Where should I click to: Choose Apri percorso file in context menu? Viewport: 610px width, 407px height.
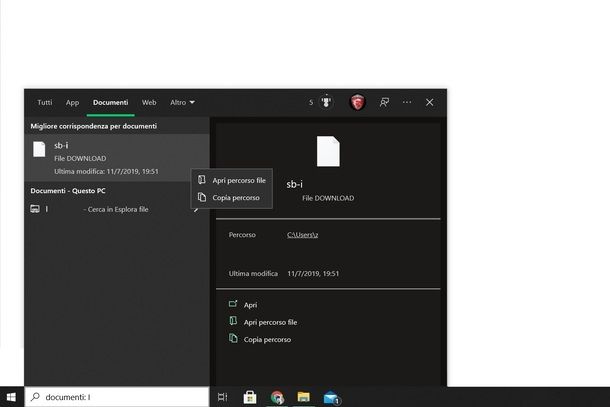point(232,180)
